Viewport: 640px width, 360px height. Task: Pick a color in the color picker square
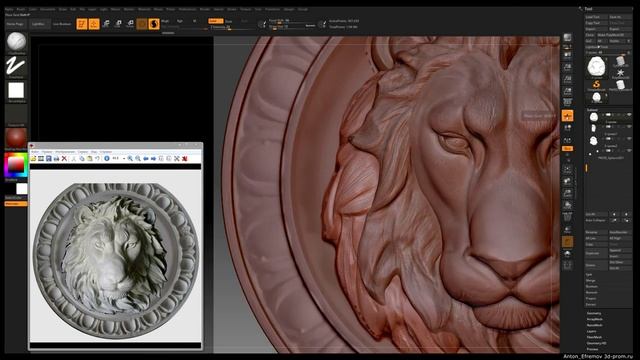pos(16,165)
